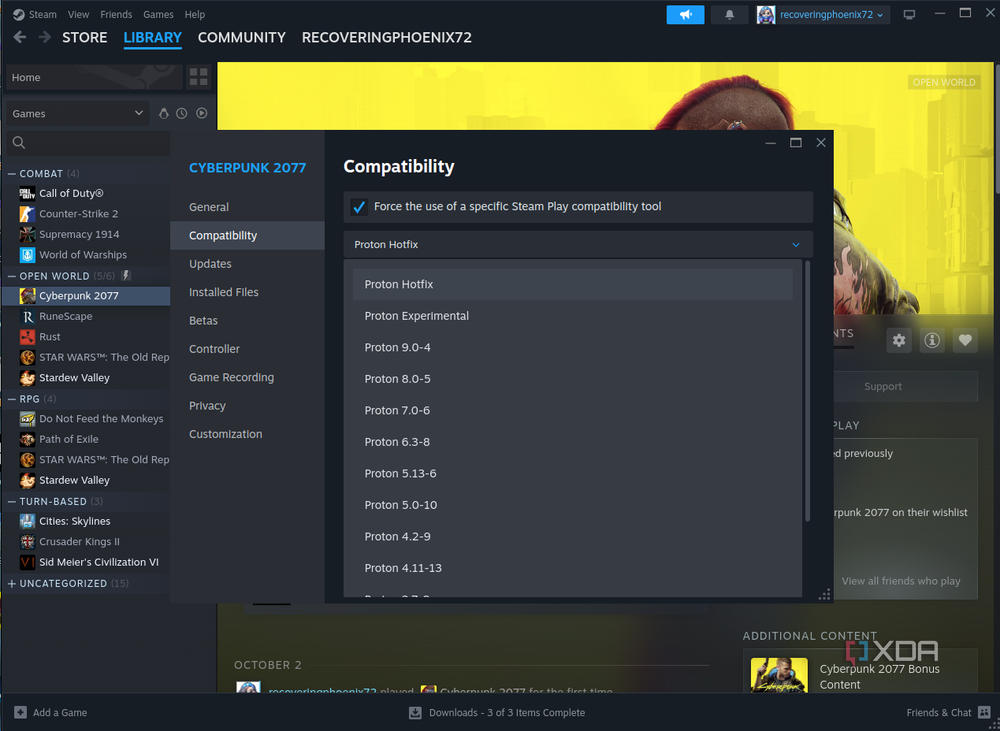Choose Proton 8.0-5 from the list

tap(572, 379)
